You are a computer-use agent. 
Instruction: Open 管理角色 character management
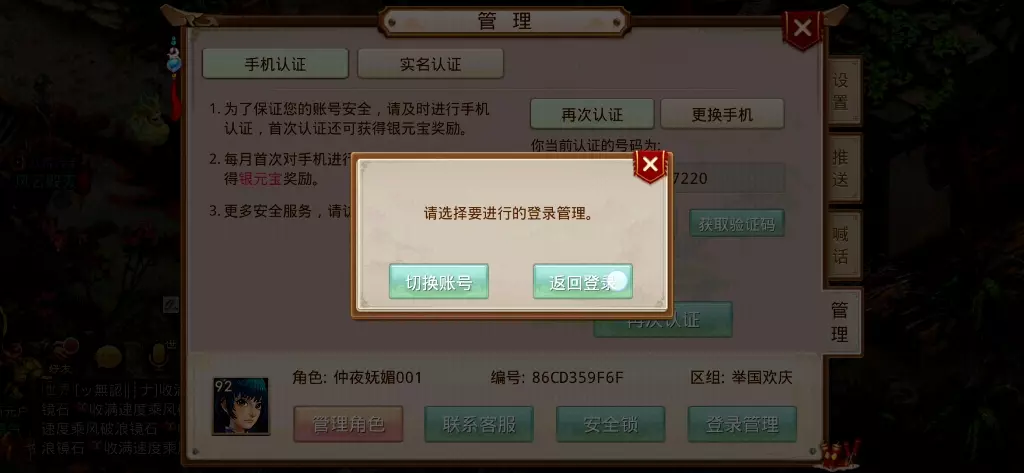(x=348, y=424)
